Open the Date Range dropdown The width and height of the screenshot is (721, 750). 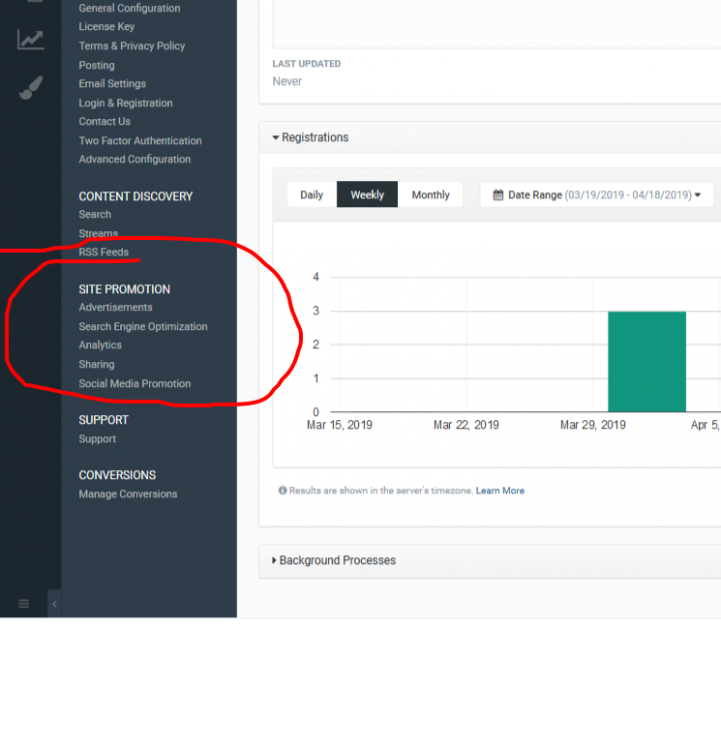pos(597,195)
